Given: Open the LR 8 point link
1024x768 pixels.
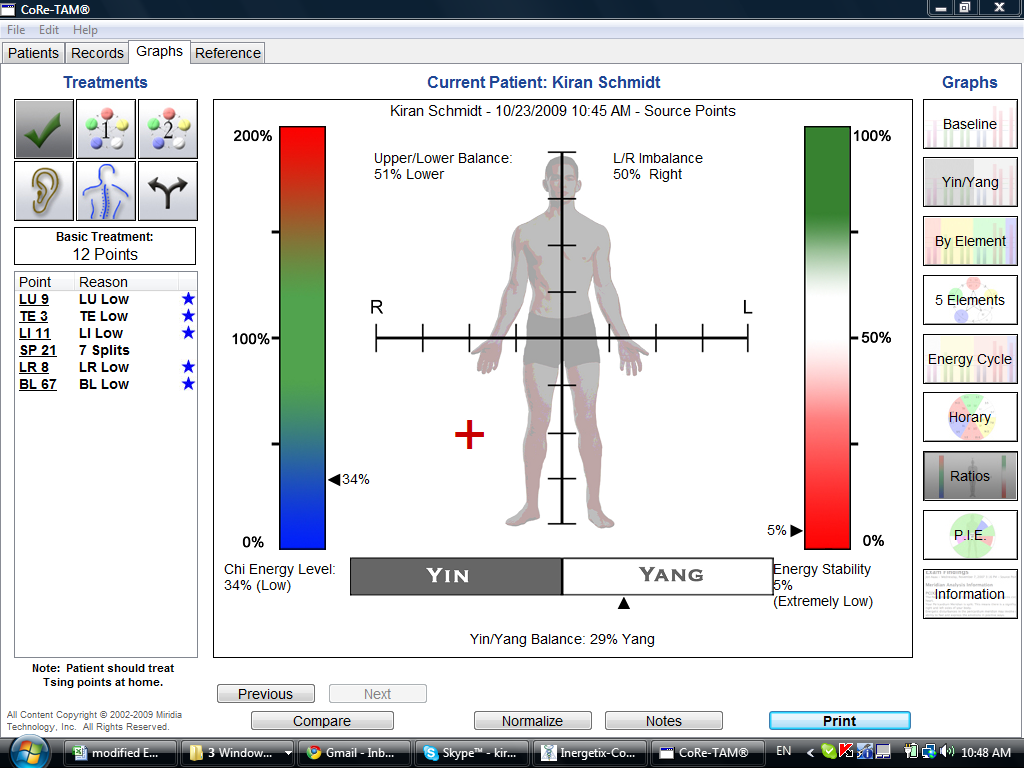Looking at the screenshot, I should point(34,367).
